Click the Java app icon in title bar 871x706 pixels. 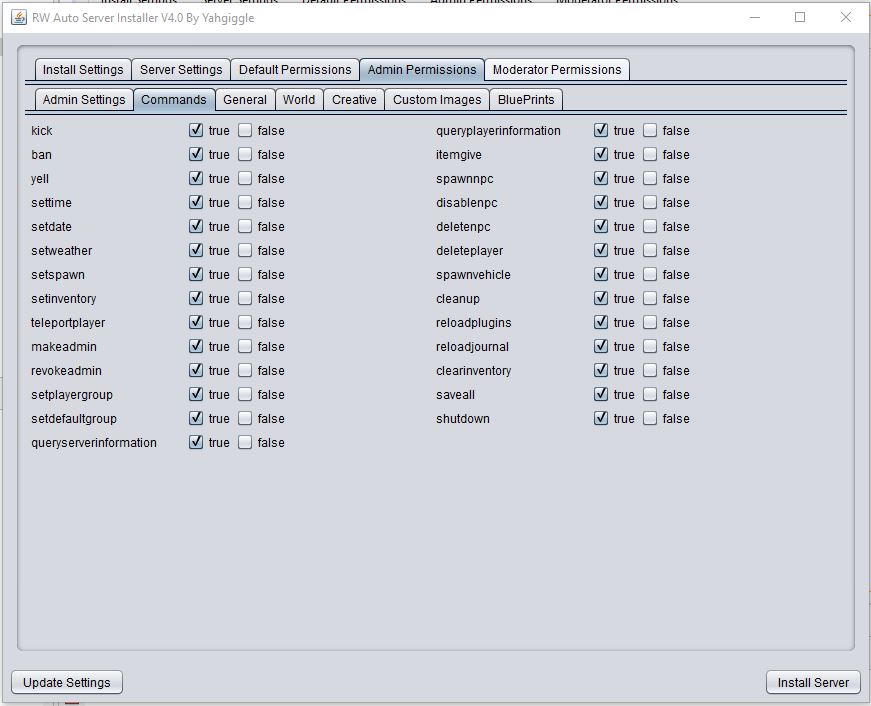pyautogui.click(x=18, y=17)
